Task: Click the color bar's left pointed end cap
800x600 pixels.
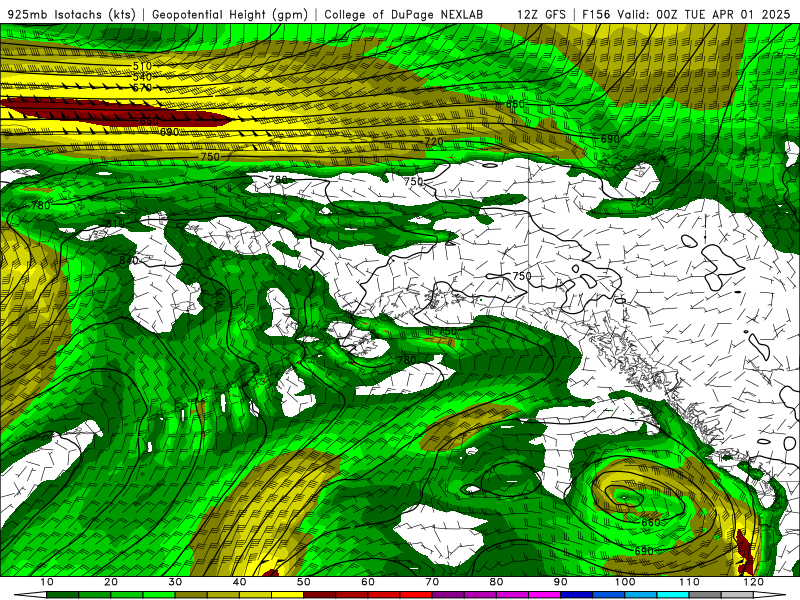Action: (30, 595)
